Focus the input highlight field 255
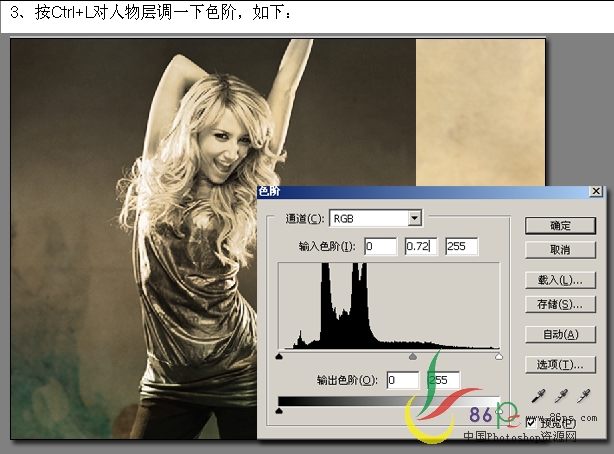The height and width of the screenshot is (454, 614). (x=461, y=246)
